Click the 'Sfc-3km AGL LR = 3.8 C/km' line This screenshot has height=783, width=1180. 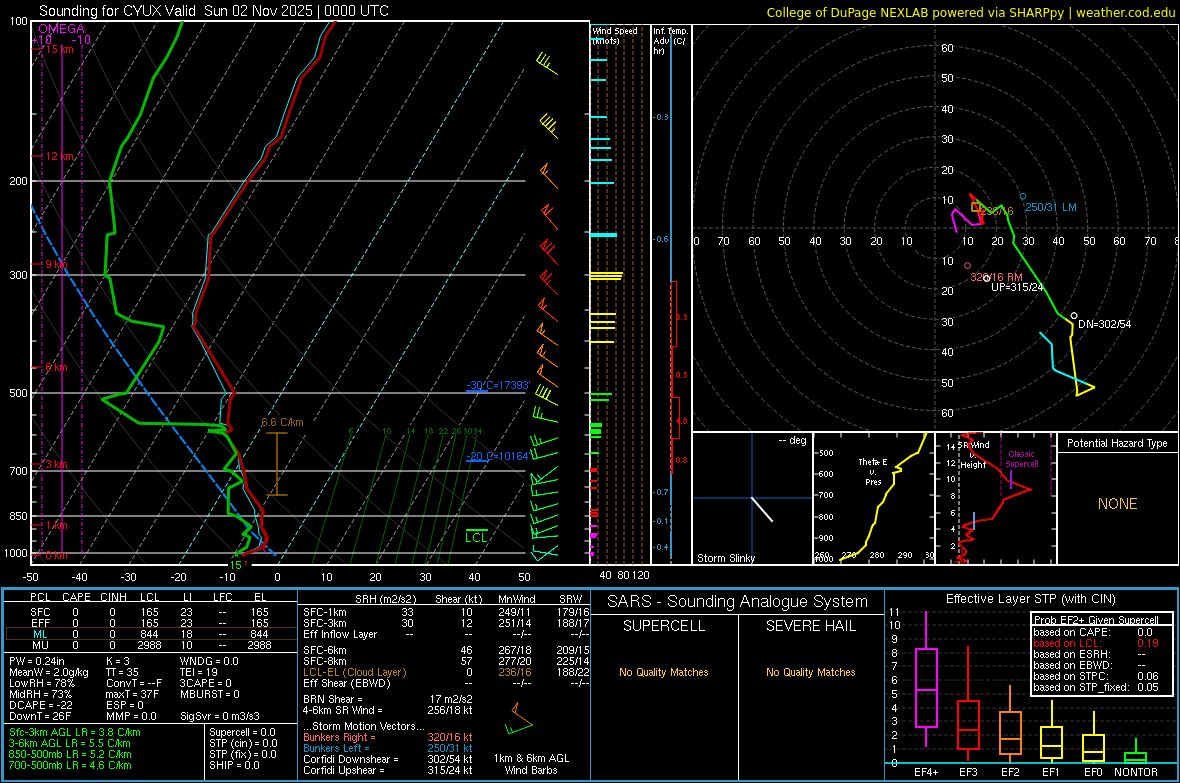click(75, 732)
